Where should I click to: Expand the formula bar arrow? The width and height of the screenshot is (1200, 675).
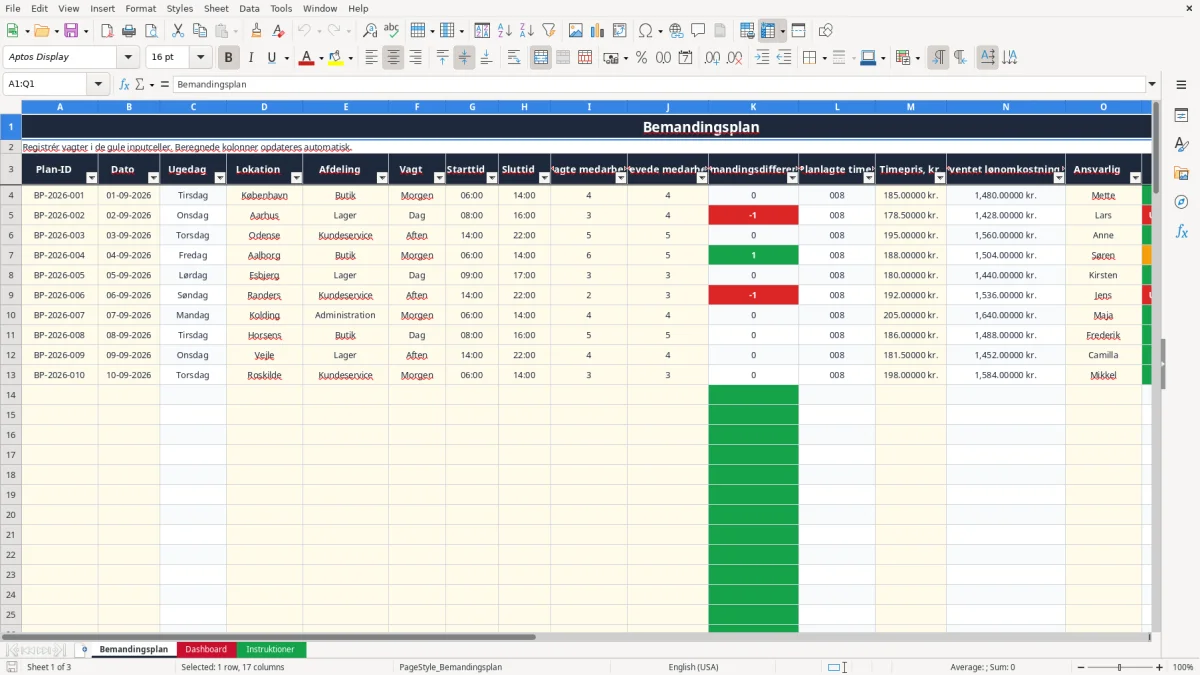(x=1153, y=84)
